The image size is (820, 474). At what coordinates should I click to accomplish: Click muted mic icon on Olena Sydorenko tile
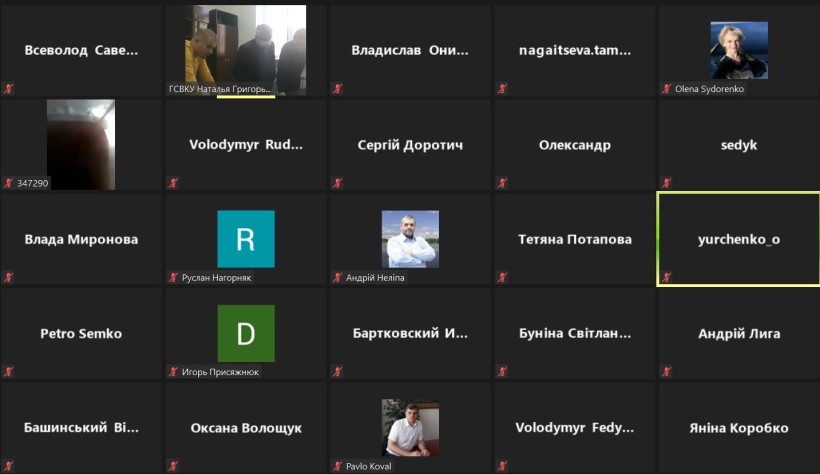(666, 88)
